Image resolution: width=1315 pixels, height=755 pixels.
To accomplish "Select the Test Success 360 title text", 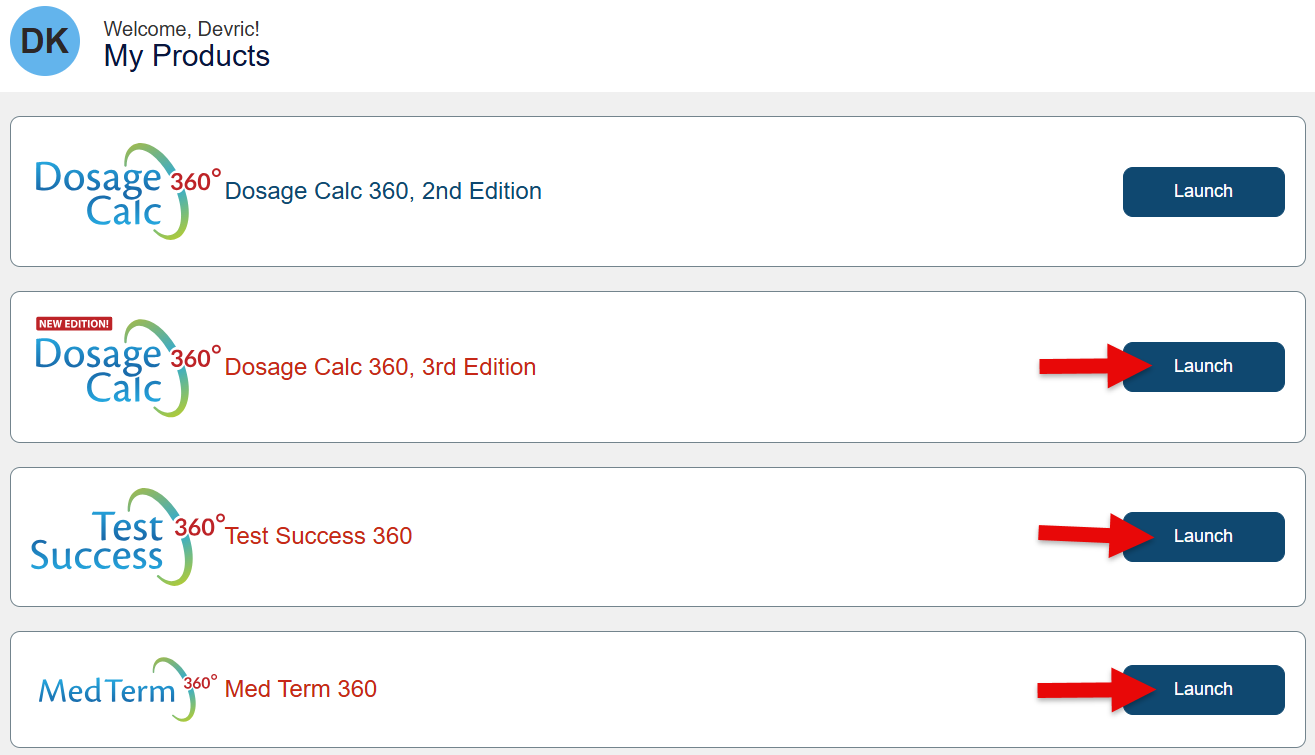I will tap(318, 536).
